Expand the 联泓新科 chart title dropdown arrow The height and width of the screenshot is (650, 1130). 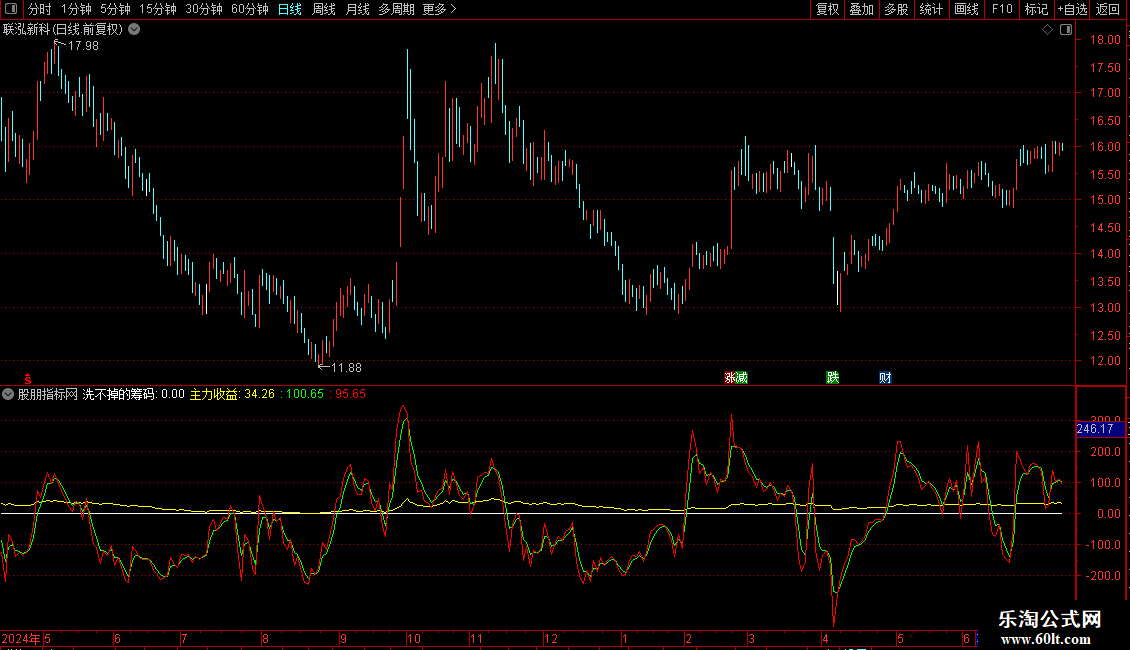134,30
